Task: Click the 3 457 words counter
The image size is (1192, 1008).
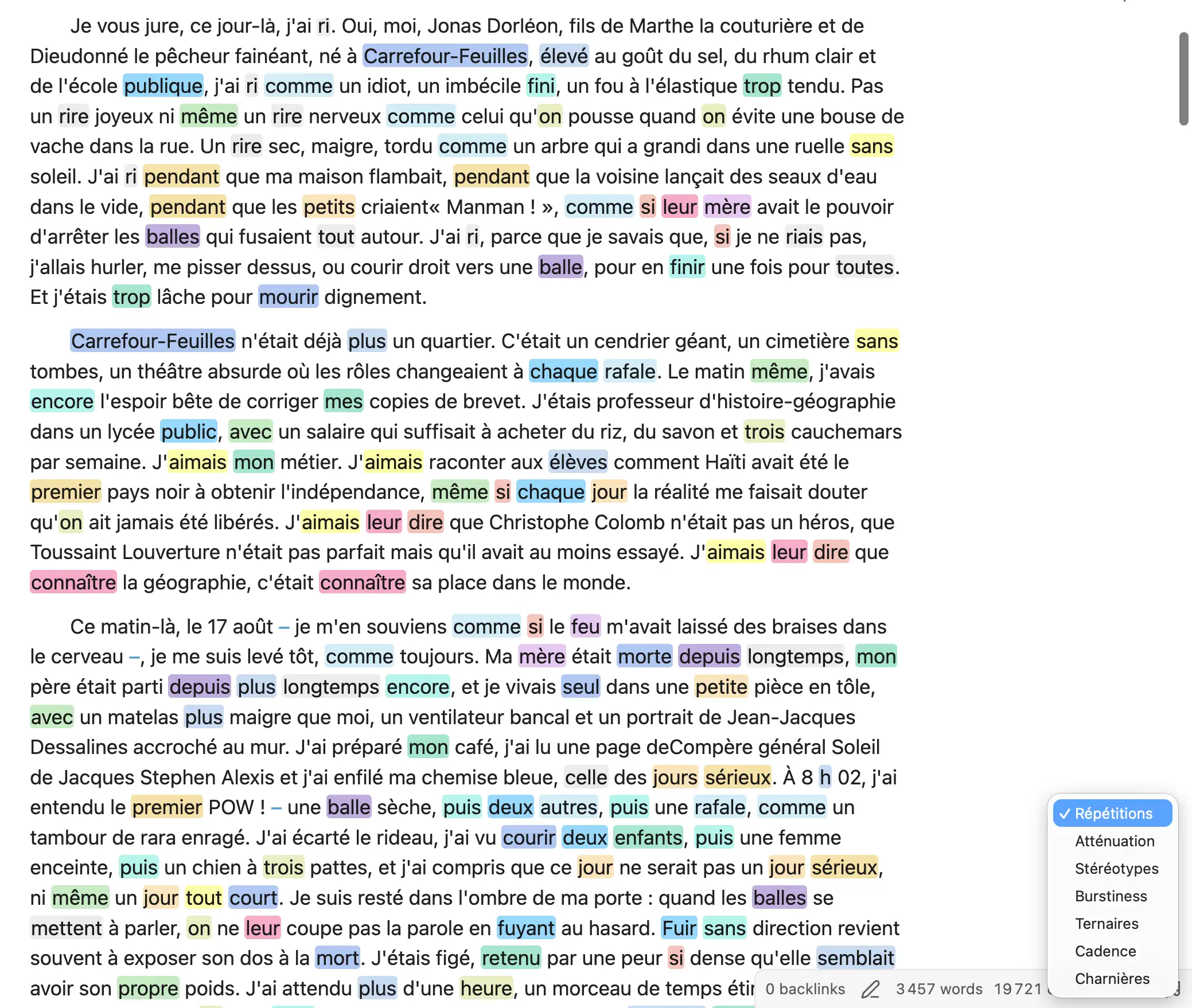Action: [x=939, y=989]
